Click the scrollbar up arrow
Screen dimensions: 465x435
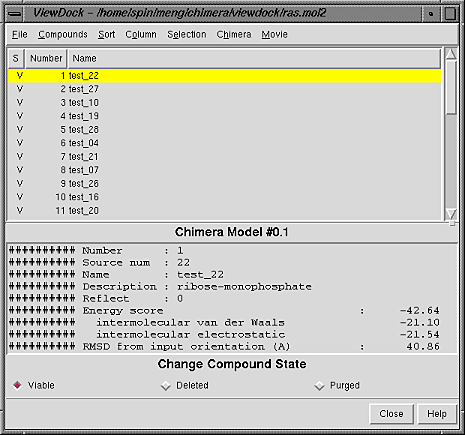(x=451, y=54)
